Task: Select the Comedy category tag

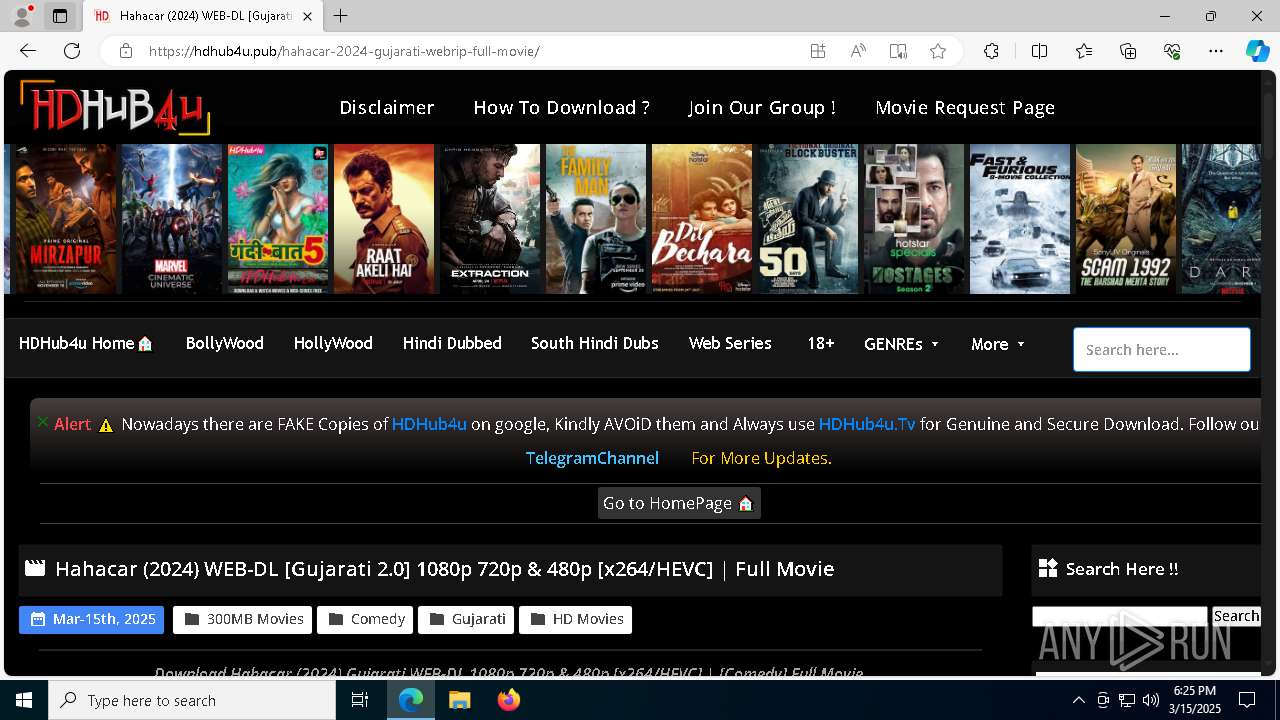Action: point(365,619)
